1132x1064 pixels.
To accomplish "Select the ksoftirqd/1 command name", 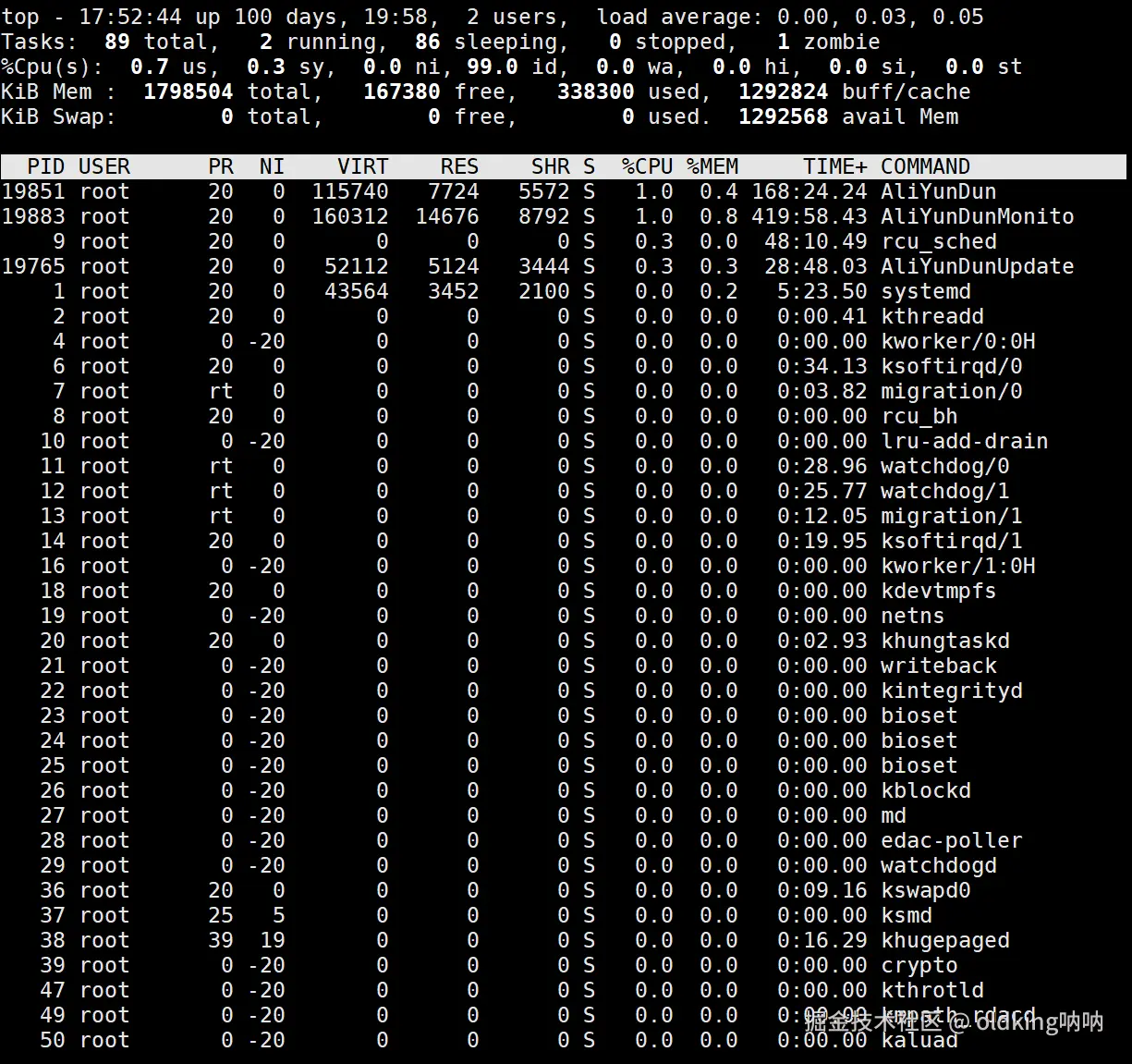I will click(951, 541).
